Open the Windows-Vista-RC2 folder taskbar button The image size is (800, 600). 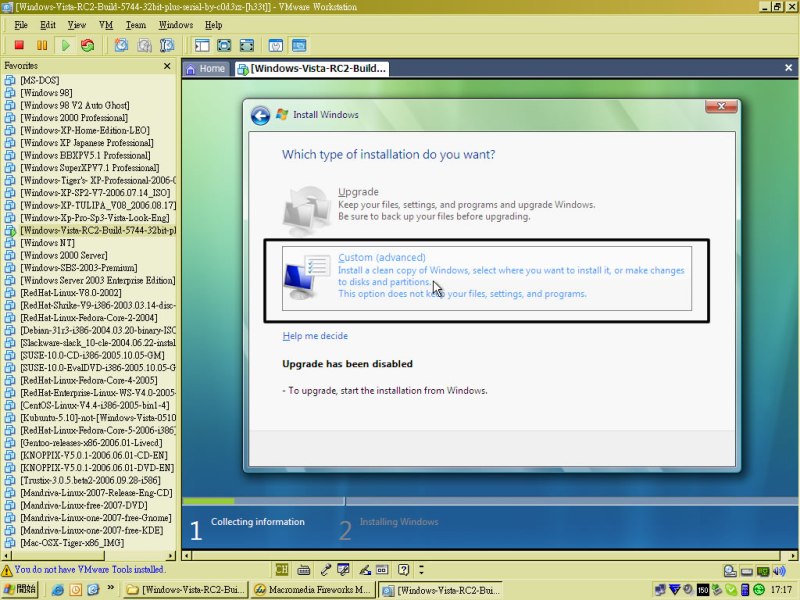(x=186, y=590)
